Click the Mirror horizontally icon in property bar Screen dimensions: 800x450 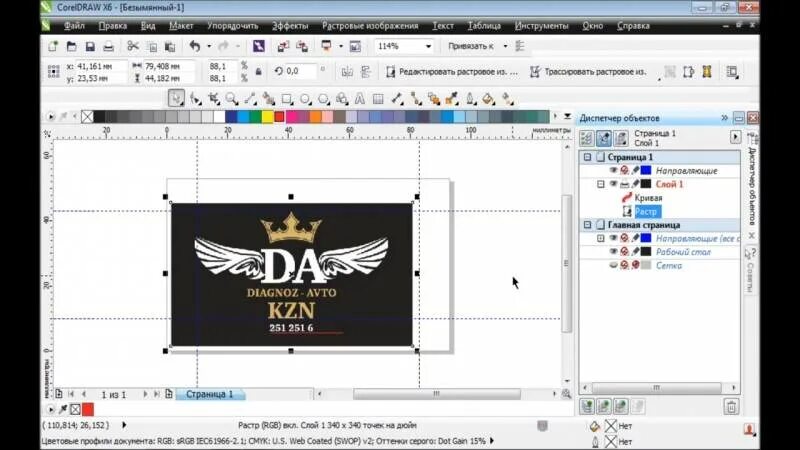click(347, 72)
